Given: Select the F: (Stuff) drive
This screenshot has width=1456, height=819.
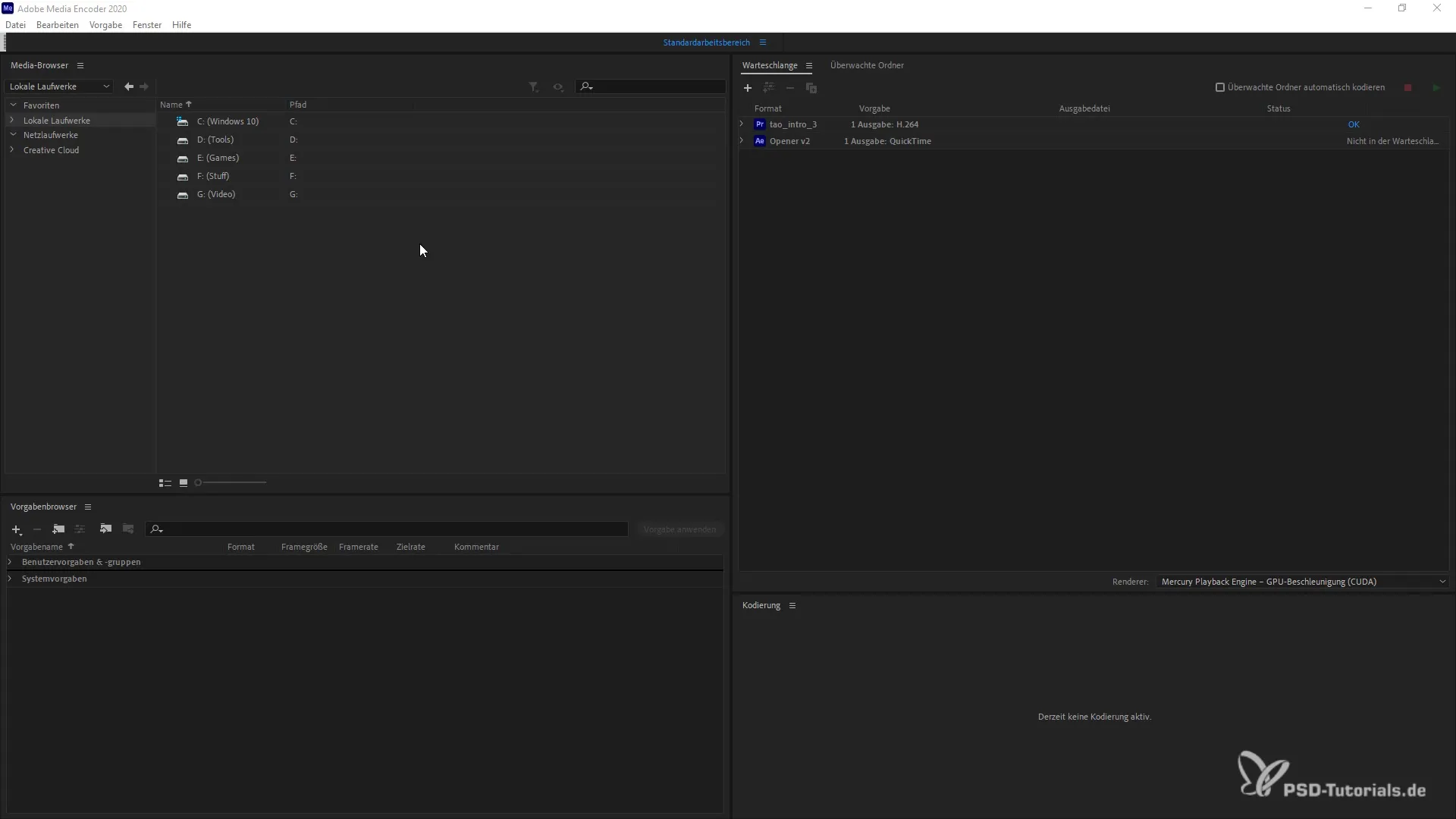Looking at the screenshot, I should click(x=213, y=176).
